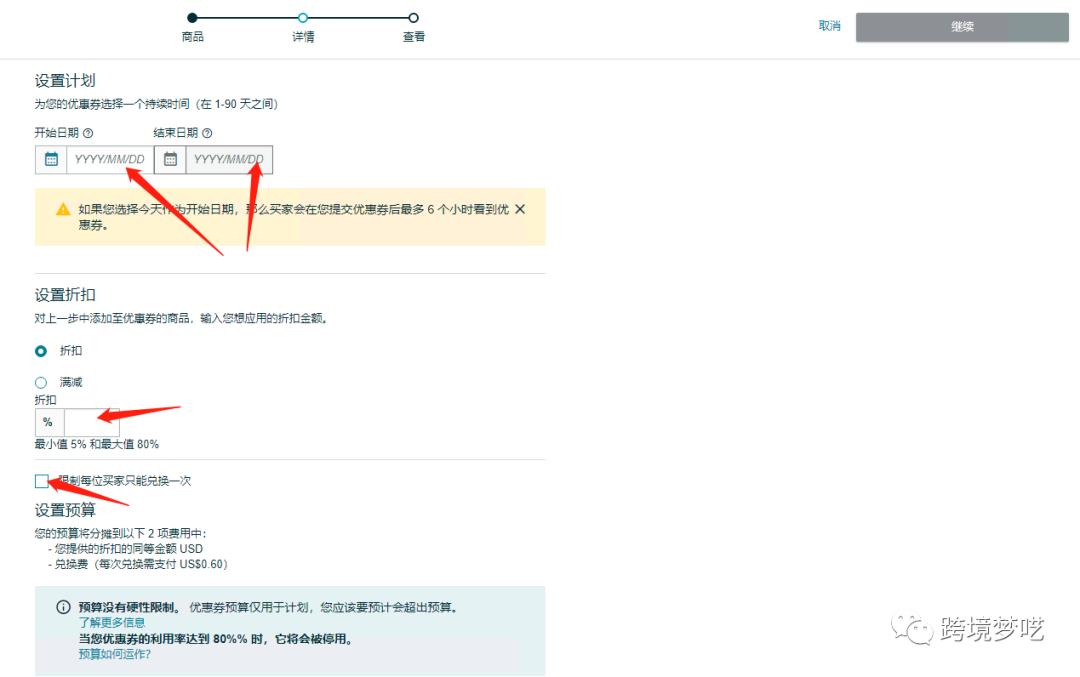Select the 满减 radio button
This screenshot has width=1080, height=677.
point(40,382)
